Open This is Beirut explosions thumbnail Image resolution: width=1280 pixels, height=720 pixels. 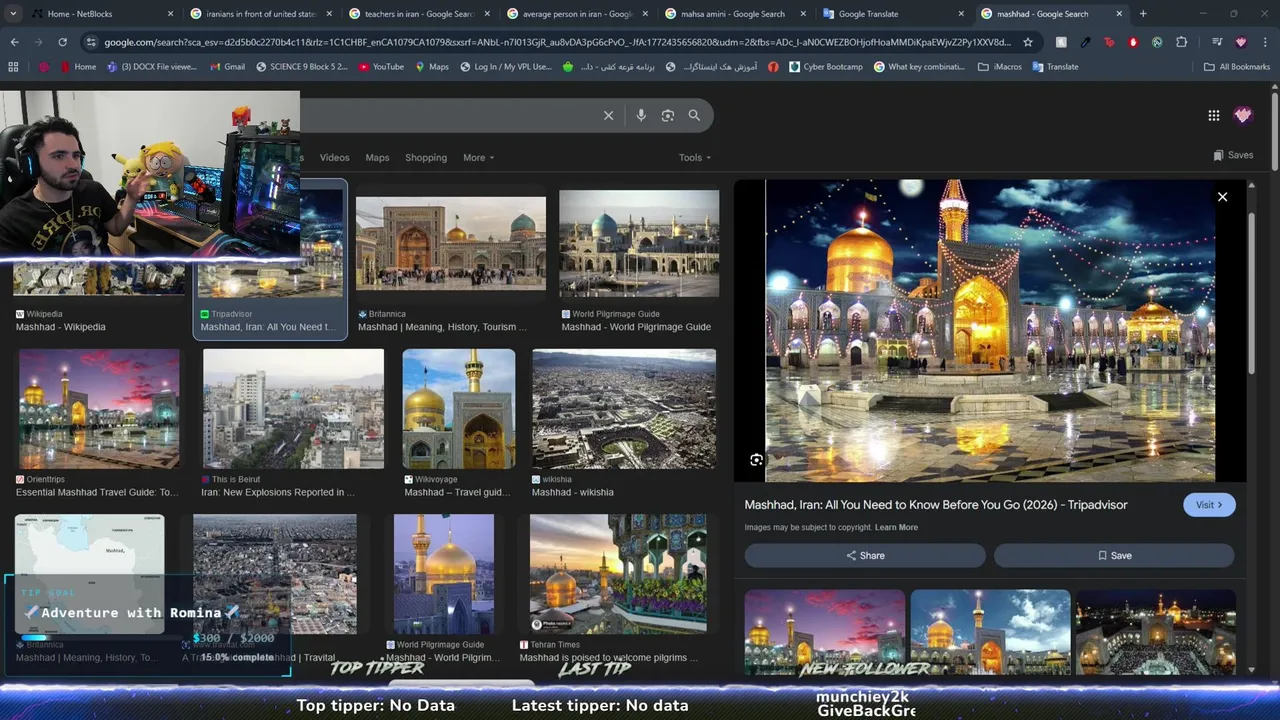click(293, 409)
